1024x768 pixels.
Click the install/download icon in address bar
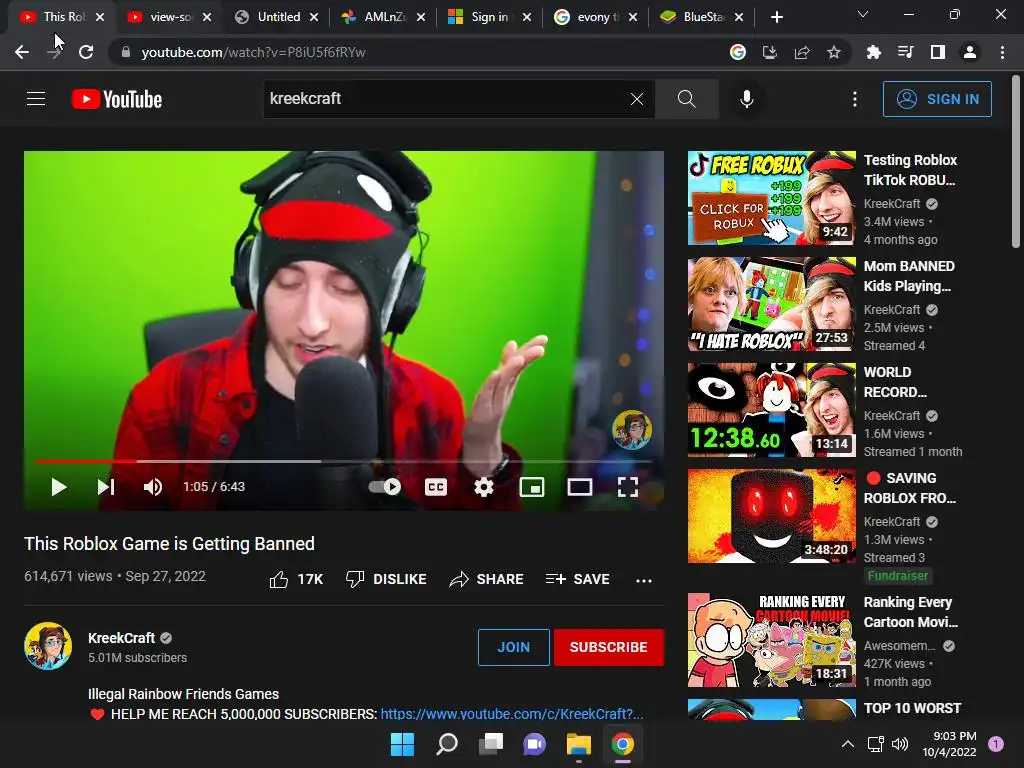pyautogui.click(x=770, y=52)
